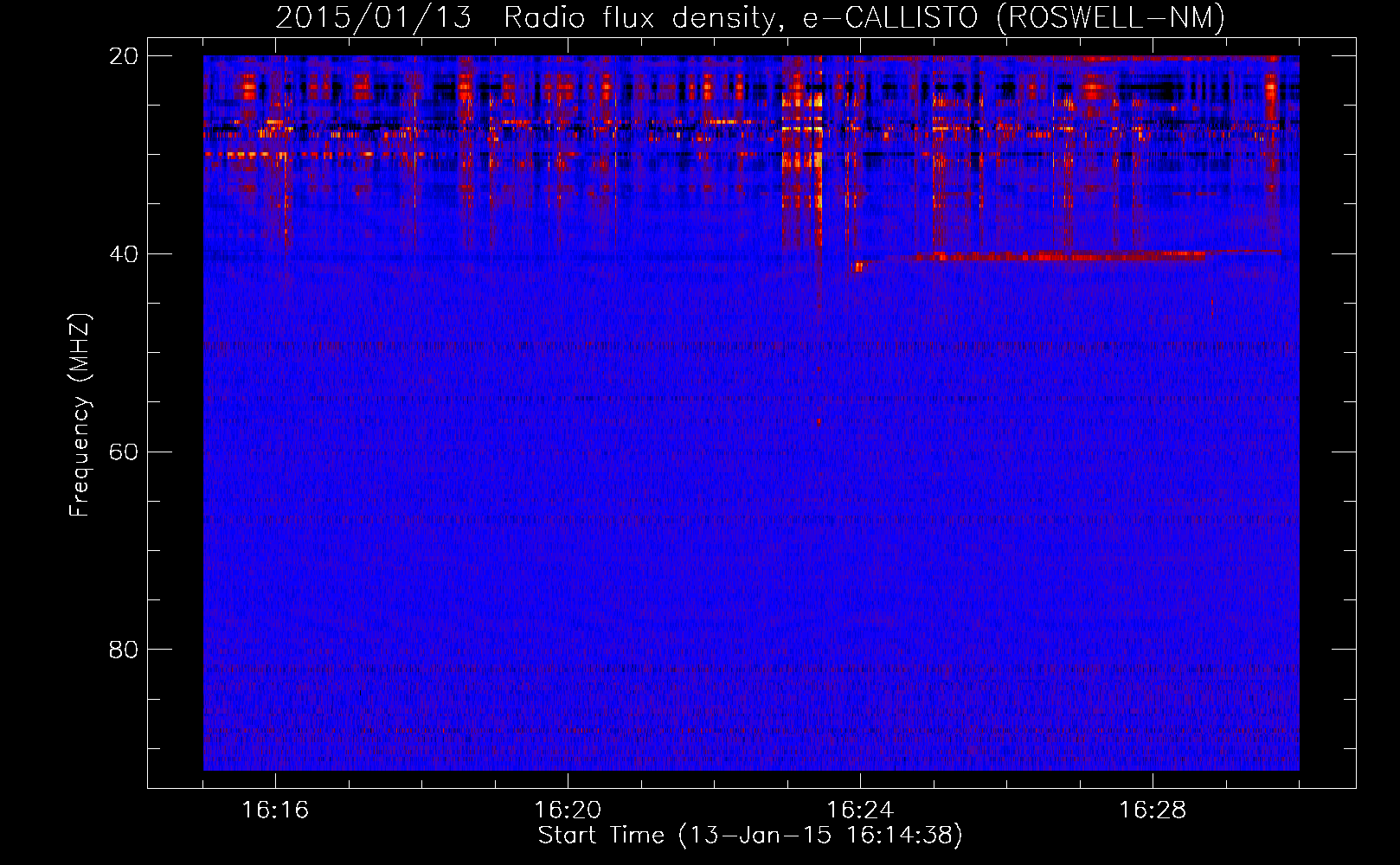Select the 16:20 time tick label
The height and width of the screenshot is (865, 1400).
click(568, 811)
